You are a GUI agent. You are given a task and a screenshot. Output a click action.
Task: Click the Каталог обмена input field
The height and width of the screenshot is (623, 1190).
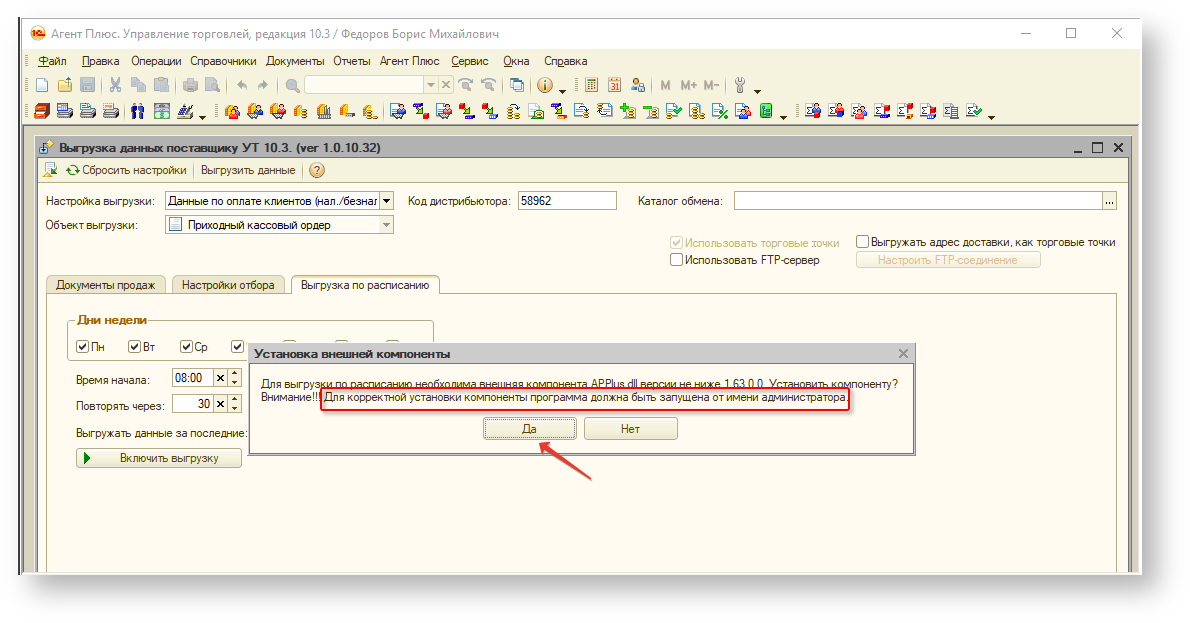[918, 201]
